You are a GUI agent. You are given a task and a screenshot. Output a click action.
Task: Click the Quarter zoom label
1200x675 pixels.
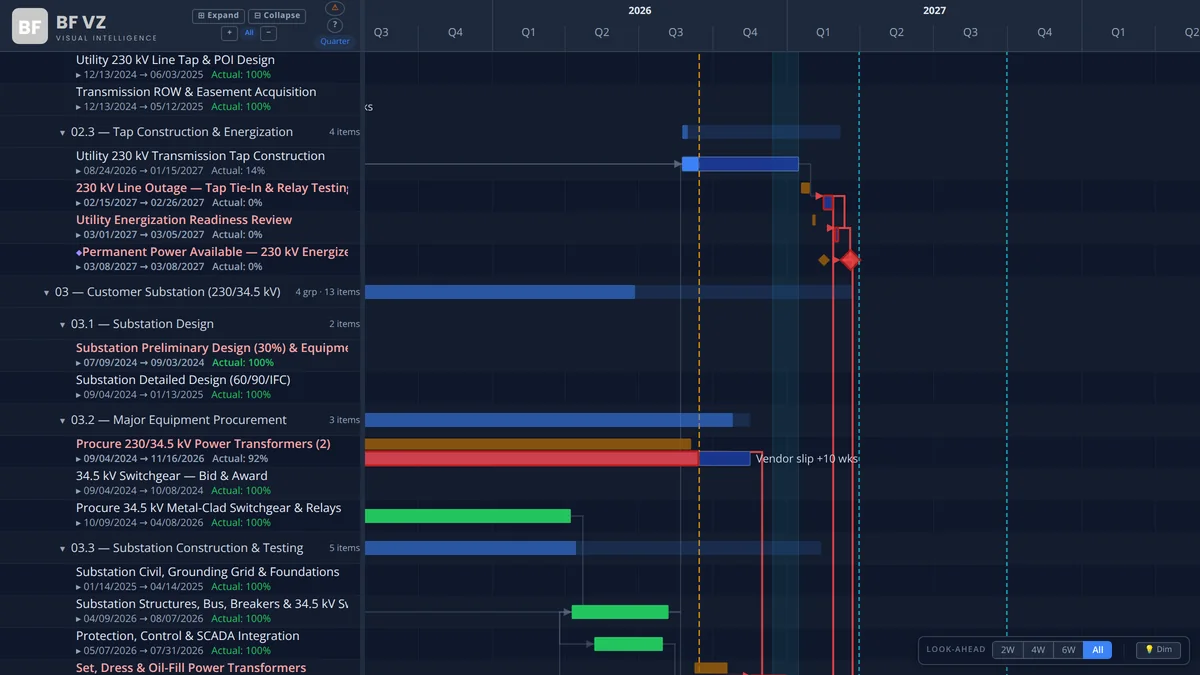335,42
